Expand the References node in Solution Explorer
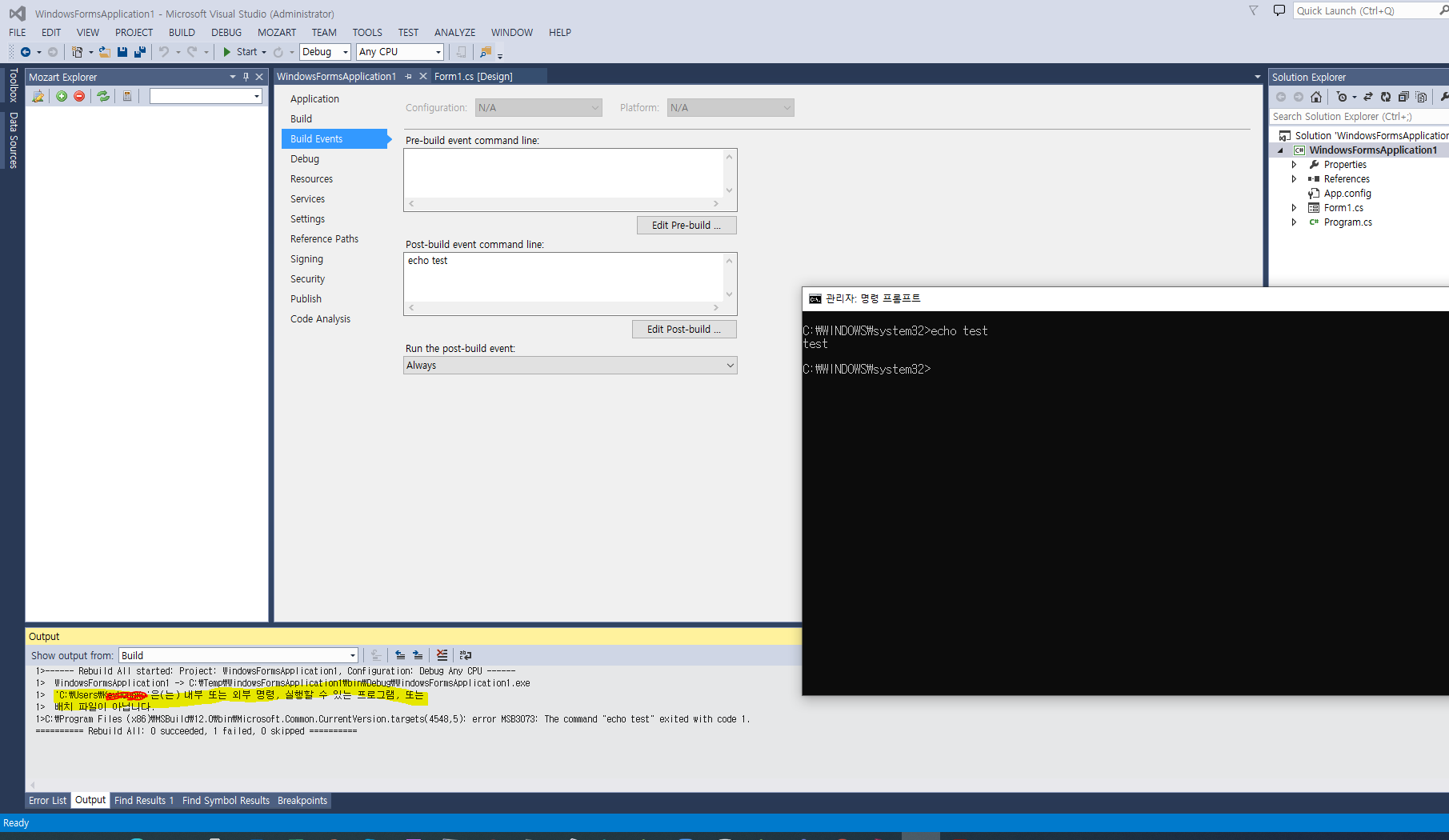1449x840 pixels. click(x=1294, y=179)
